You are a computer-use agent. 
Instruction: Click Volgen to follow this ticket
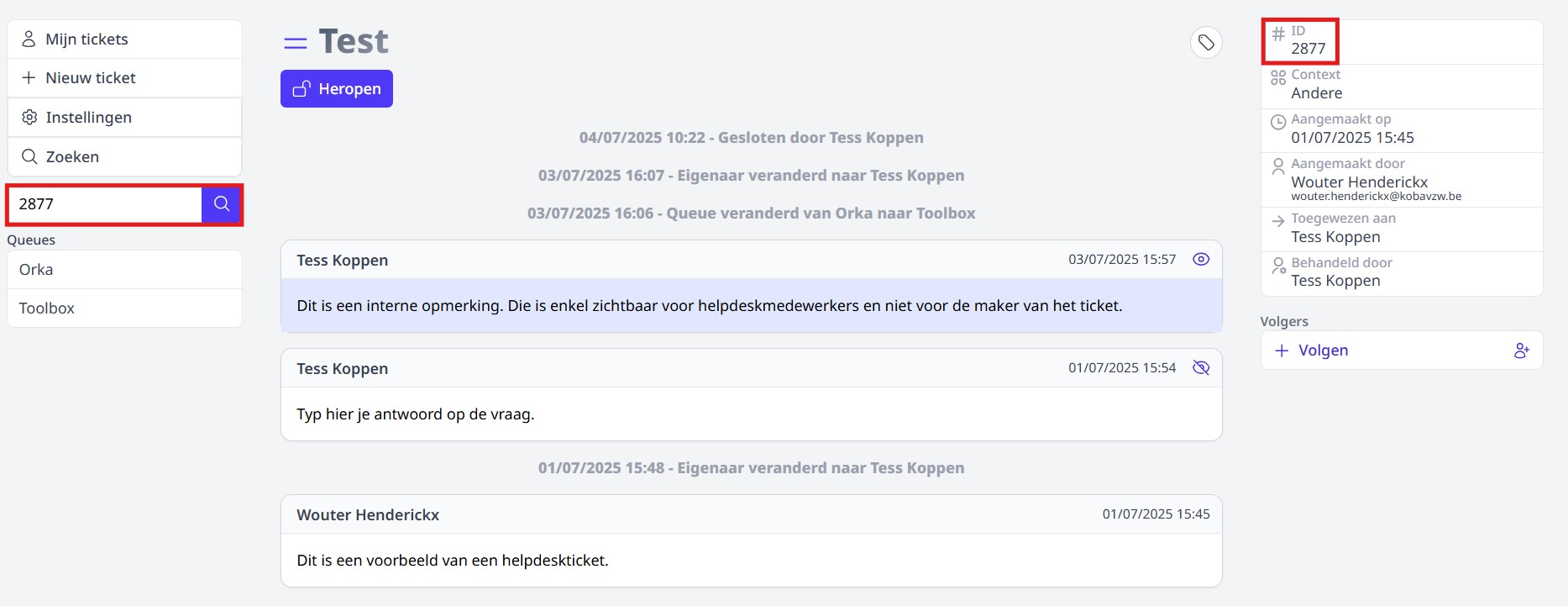pos(1323,350)
